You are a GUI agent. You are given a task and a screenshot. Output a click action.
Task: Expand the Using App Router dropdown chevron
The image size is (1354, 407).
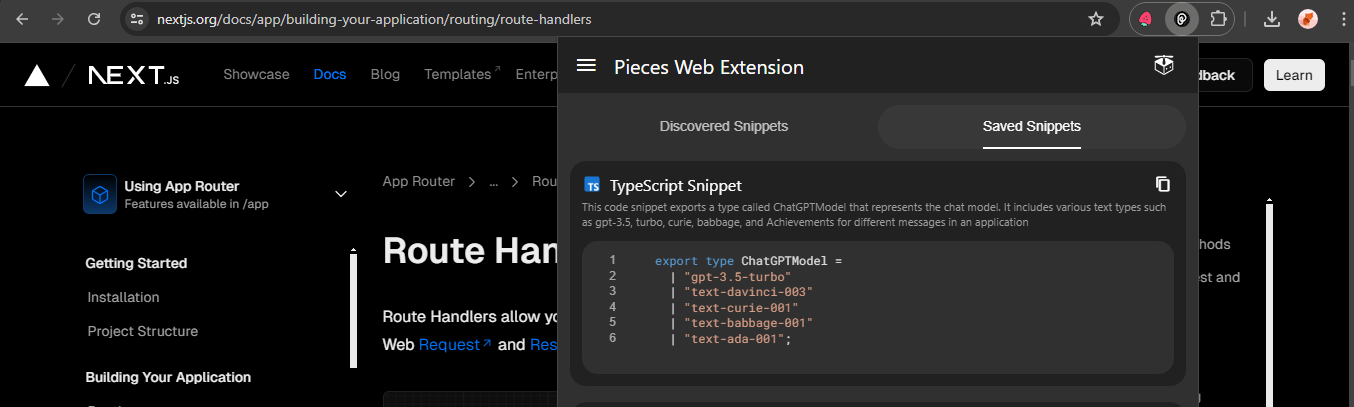pyautogui.click(x=341, y=194)
